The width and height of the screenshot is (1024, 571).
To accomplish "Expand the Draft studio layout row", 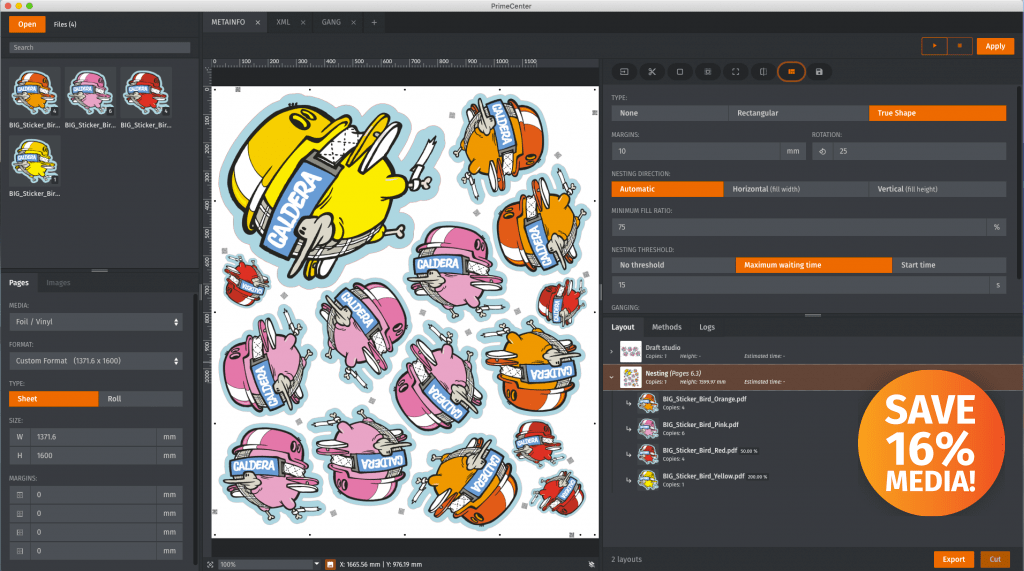I will coord(611,351).
